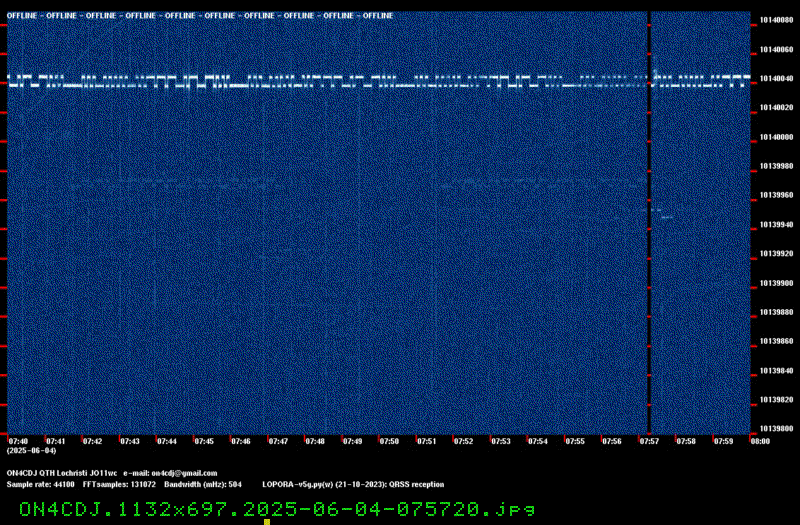Select the 10139940 frequency label

pos(777,224)
